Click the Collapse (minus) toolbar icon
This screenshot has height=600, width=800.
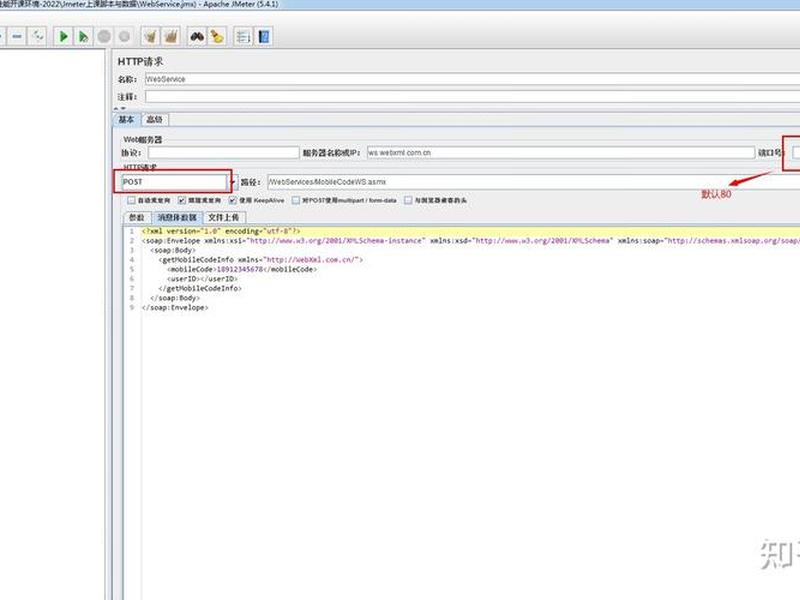tap(17, 37)
